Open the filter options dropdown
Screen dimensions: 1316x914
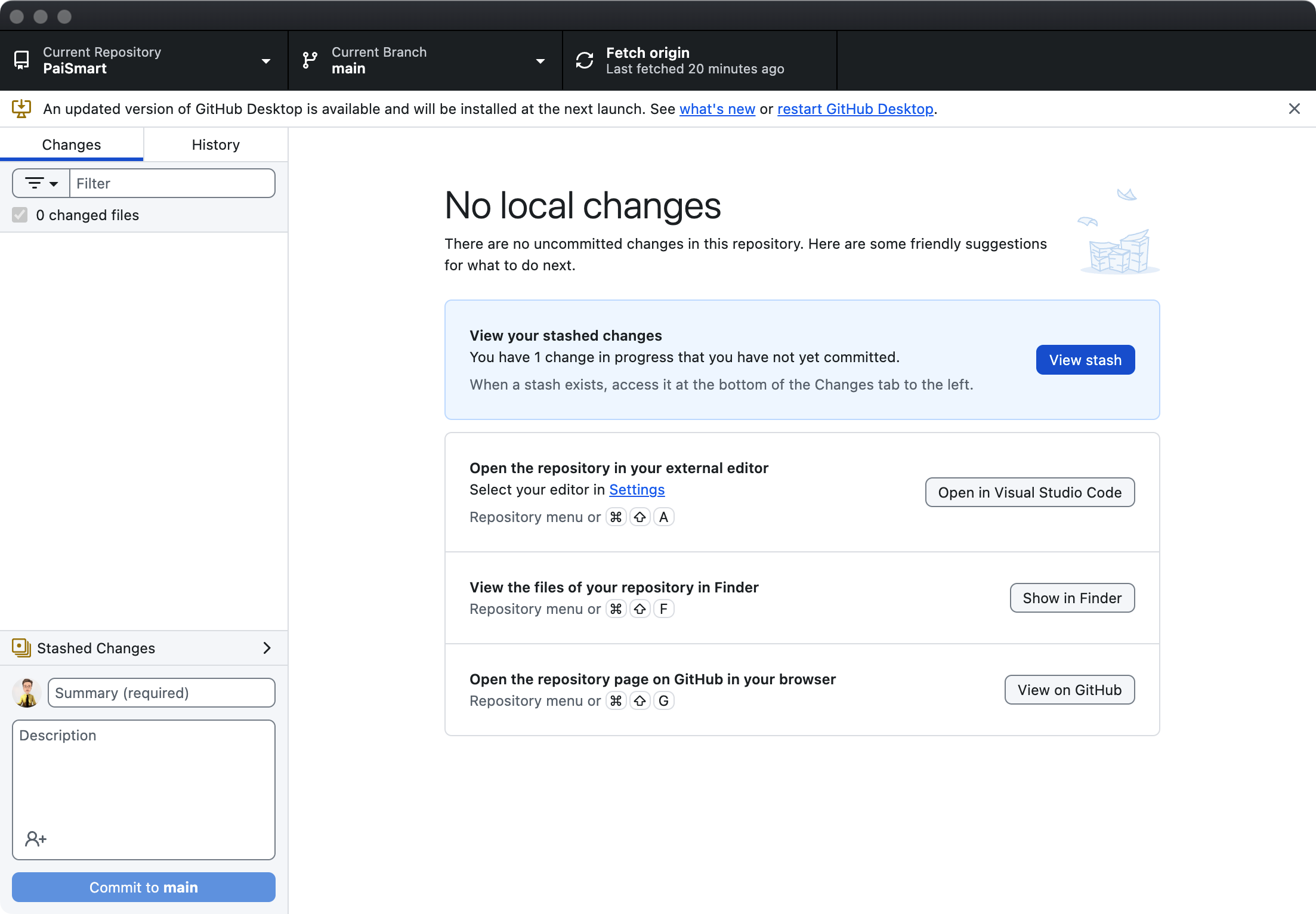point(41,183)
